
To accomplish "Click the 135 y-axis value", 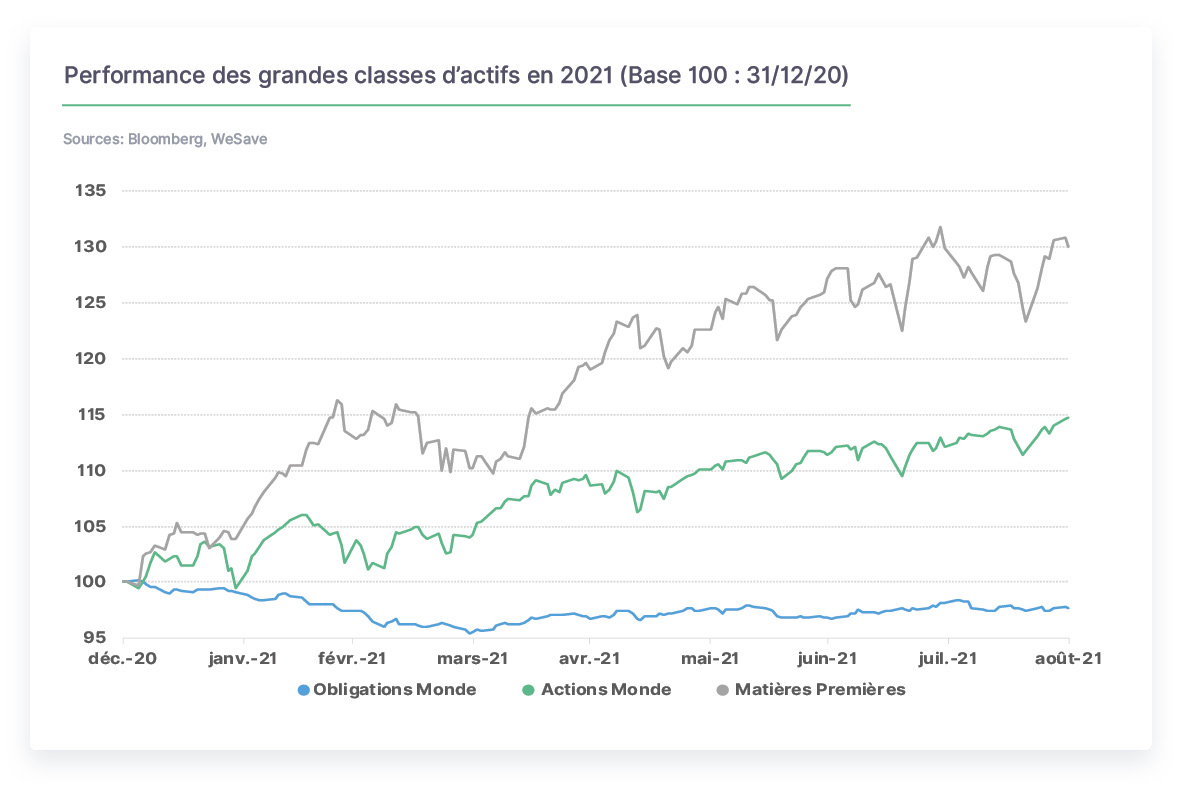I will coord(90,191).
